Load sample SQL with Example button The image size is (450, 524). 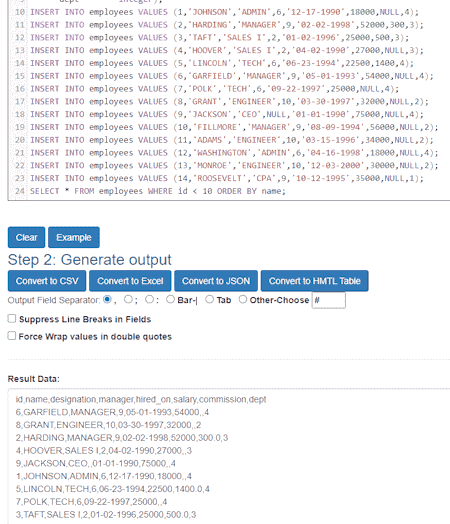(x=73, y=237)
